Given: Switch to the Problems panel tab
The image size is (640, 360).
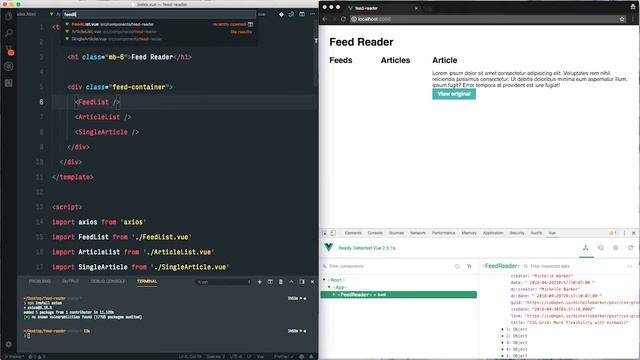Looking at the screenshot, I should coord(40,282).
